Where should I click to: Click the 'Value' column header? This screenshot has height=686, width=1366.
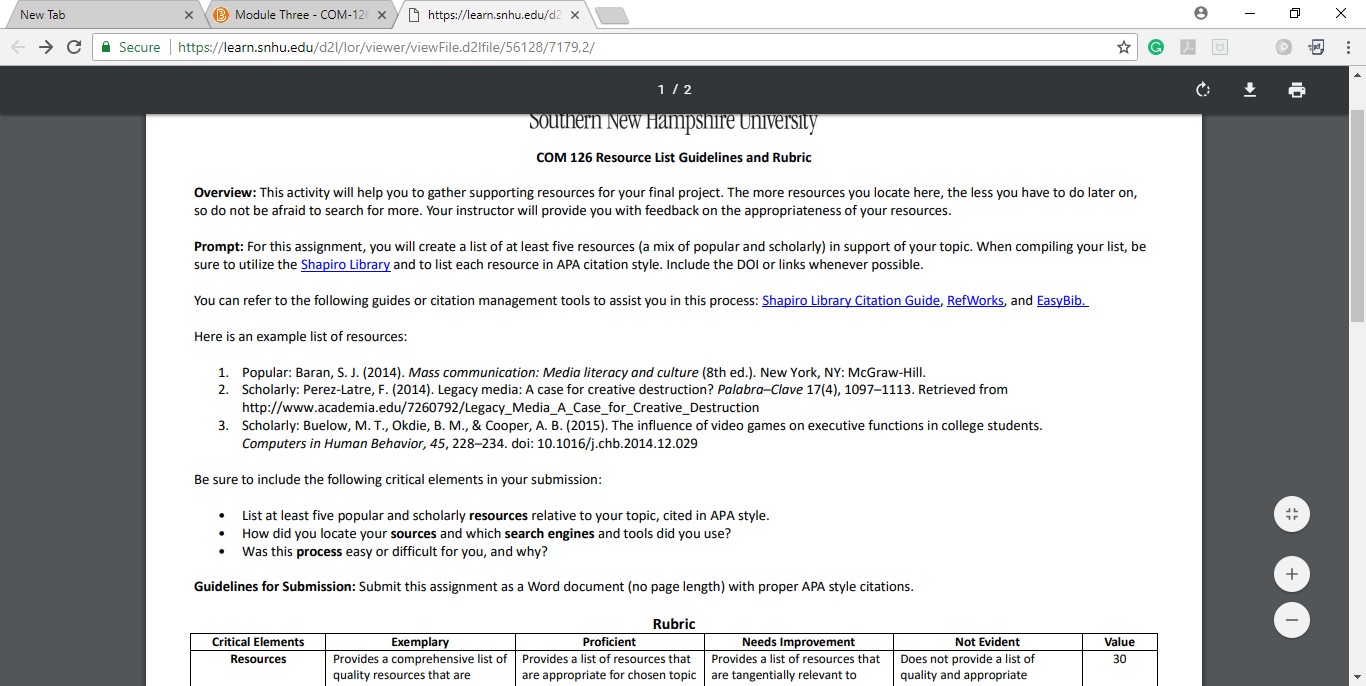pos(1120,642)
